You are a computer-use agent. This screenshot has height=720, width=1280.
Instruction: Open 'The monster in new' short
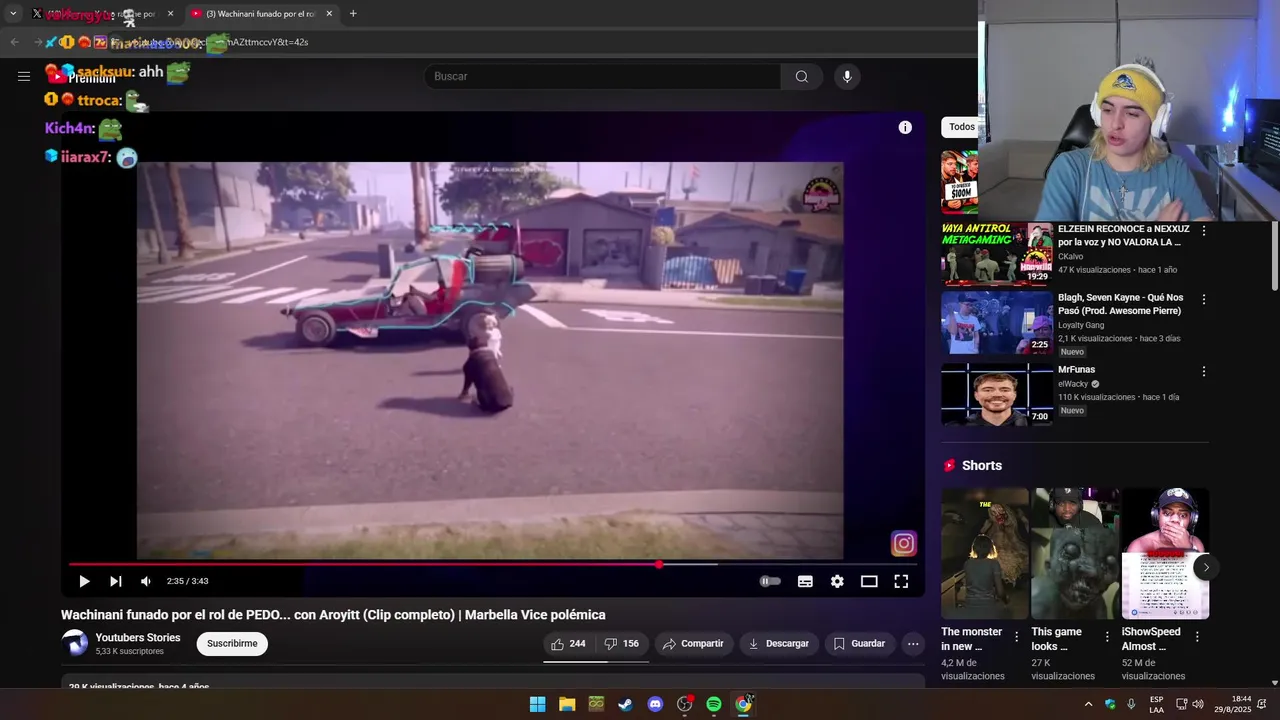pos(985,553)
